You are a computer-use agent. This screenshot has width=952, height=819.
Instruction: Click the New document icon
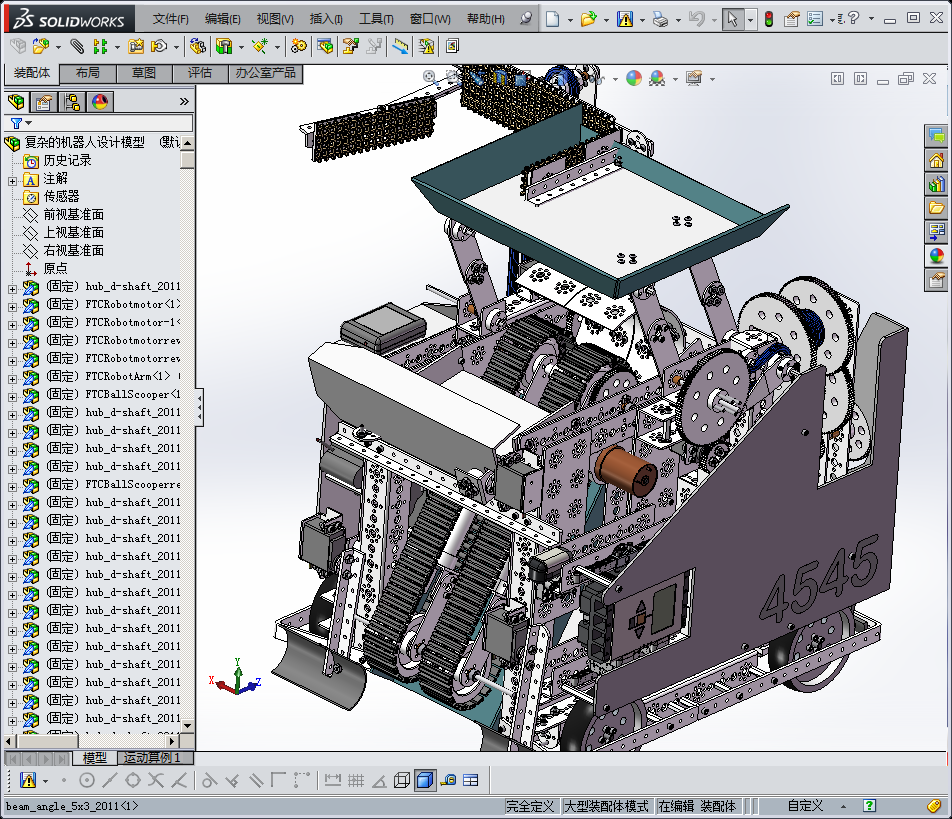[x=553, y=19]
